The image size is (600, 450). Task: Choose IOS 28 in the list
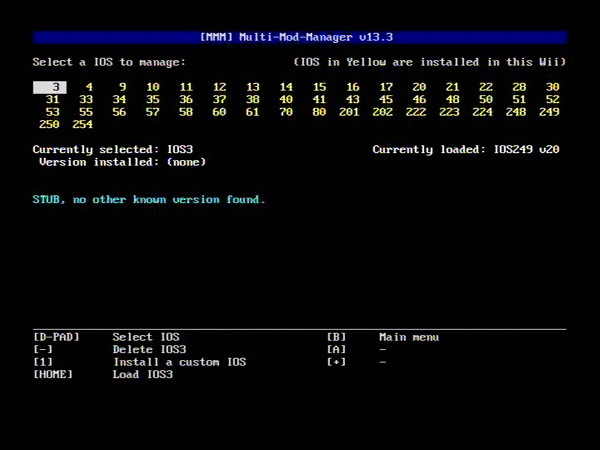click(x=519, y=87)
